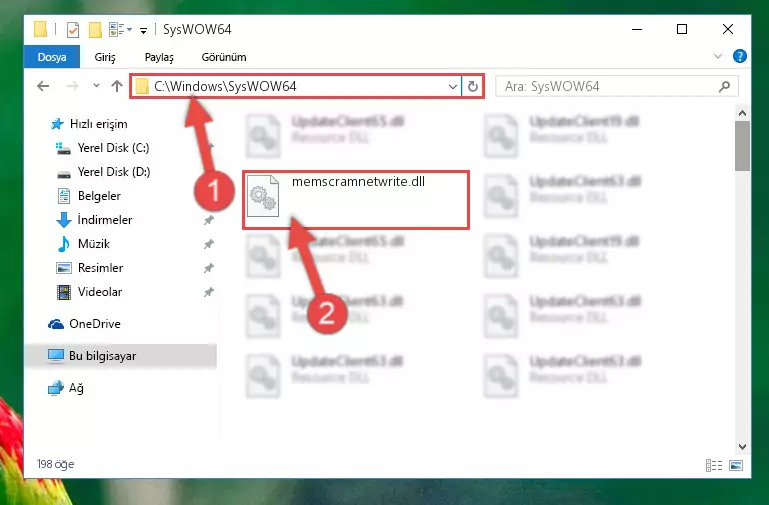Screen dimensions: 769x505
Task: Open the recent locations dropdown arrow
Action: (96, 86)
